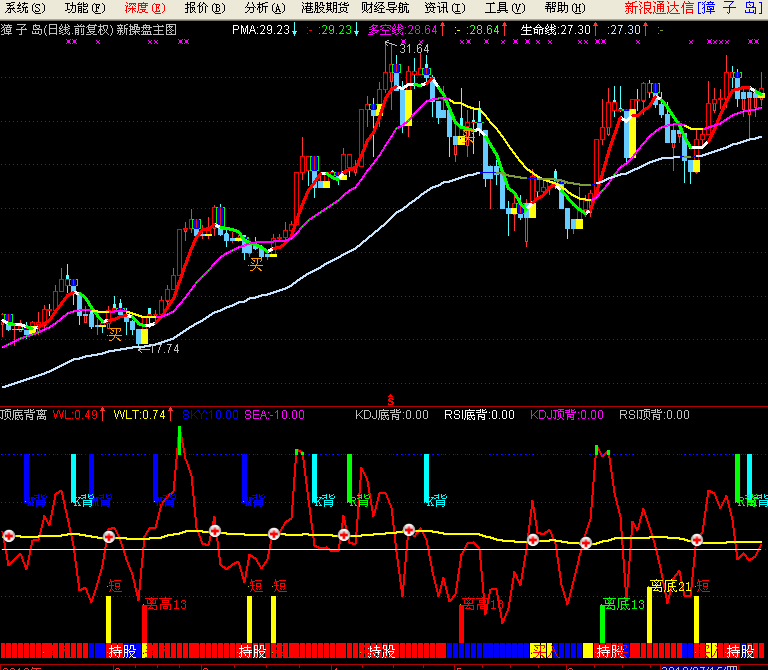The image size is (768, 670).
Task: Click the 离高13 marker in the indicator panel
Action: coord(165,604)
